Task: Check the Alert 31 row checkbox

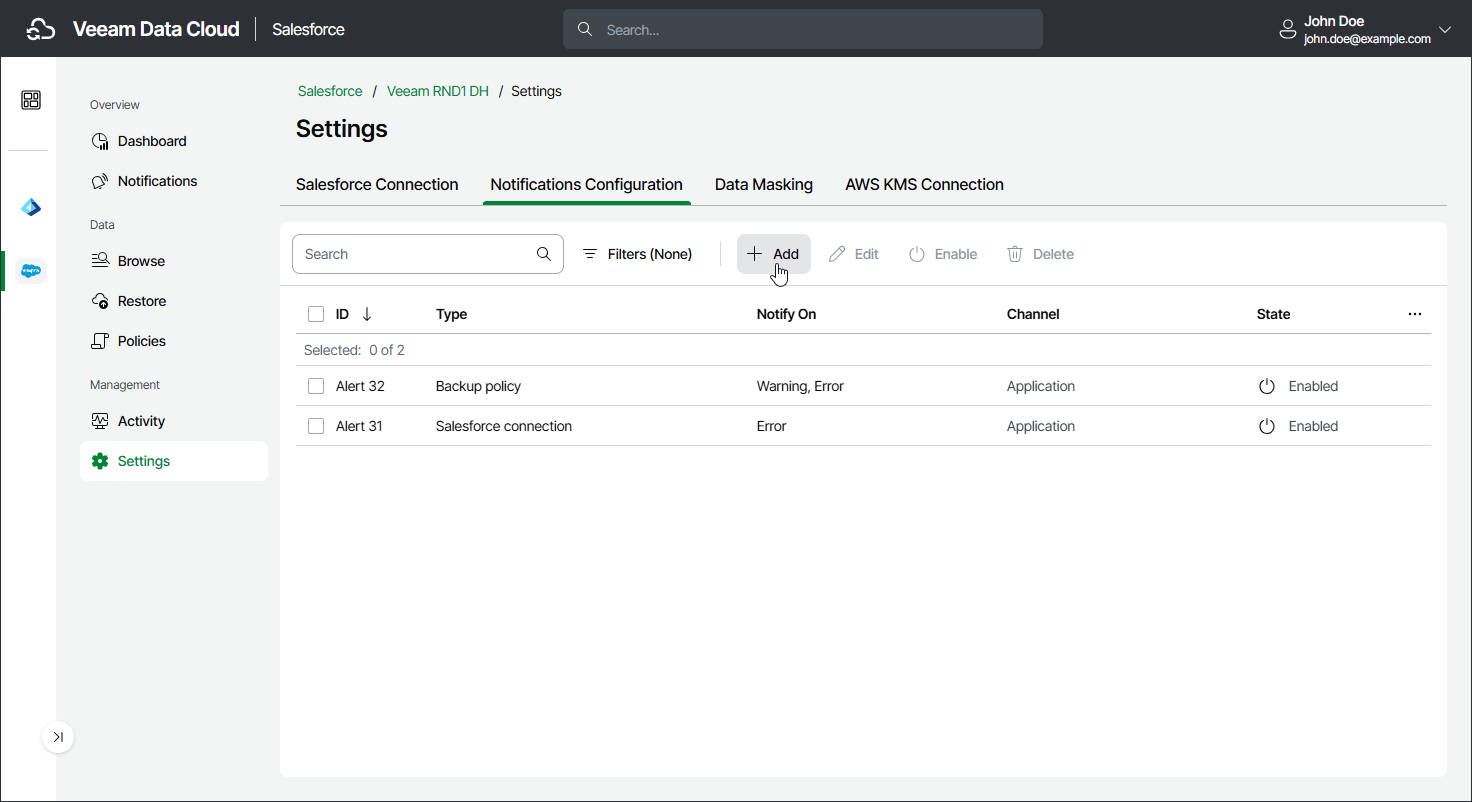Action: (x=316, y=426)
